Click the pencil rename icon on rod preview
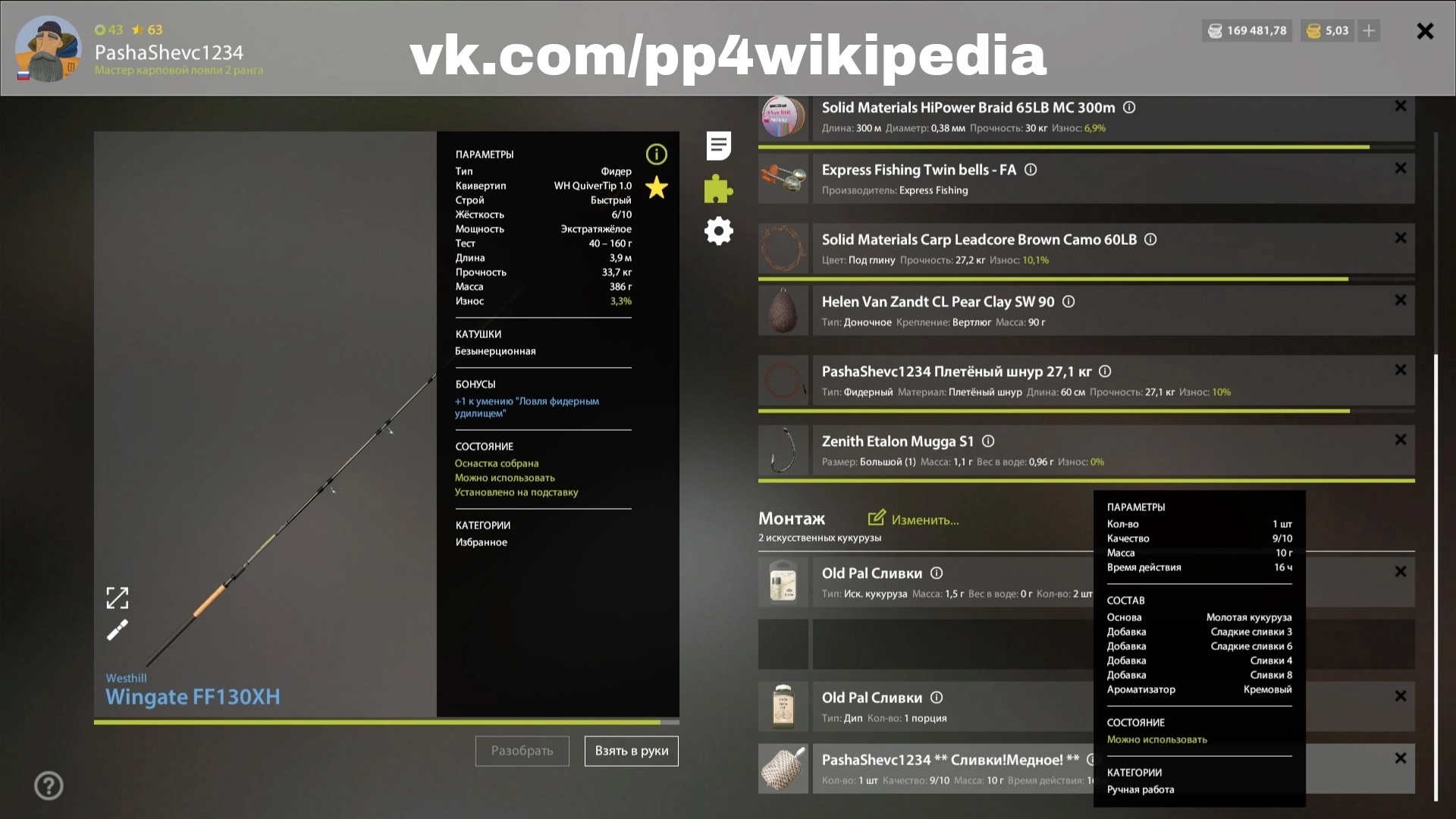 pyautogui.click(x=117, y=630)
